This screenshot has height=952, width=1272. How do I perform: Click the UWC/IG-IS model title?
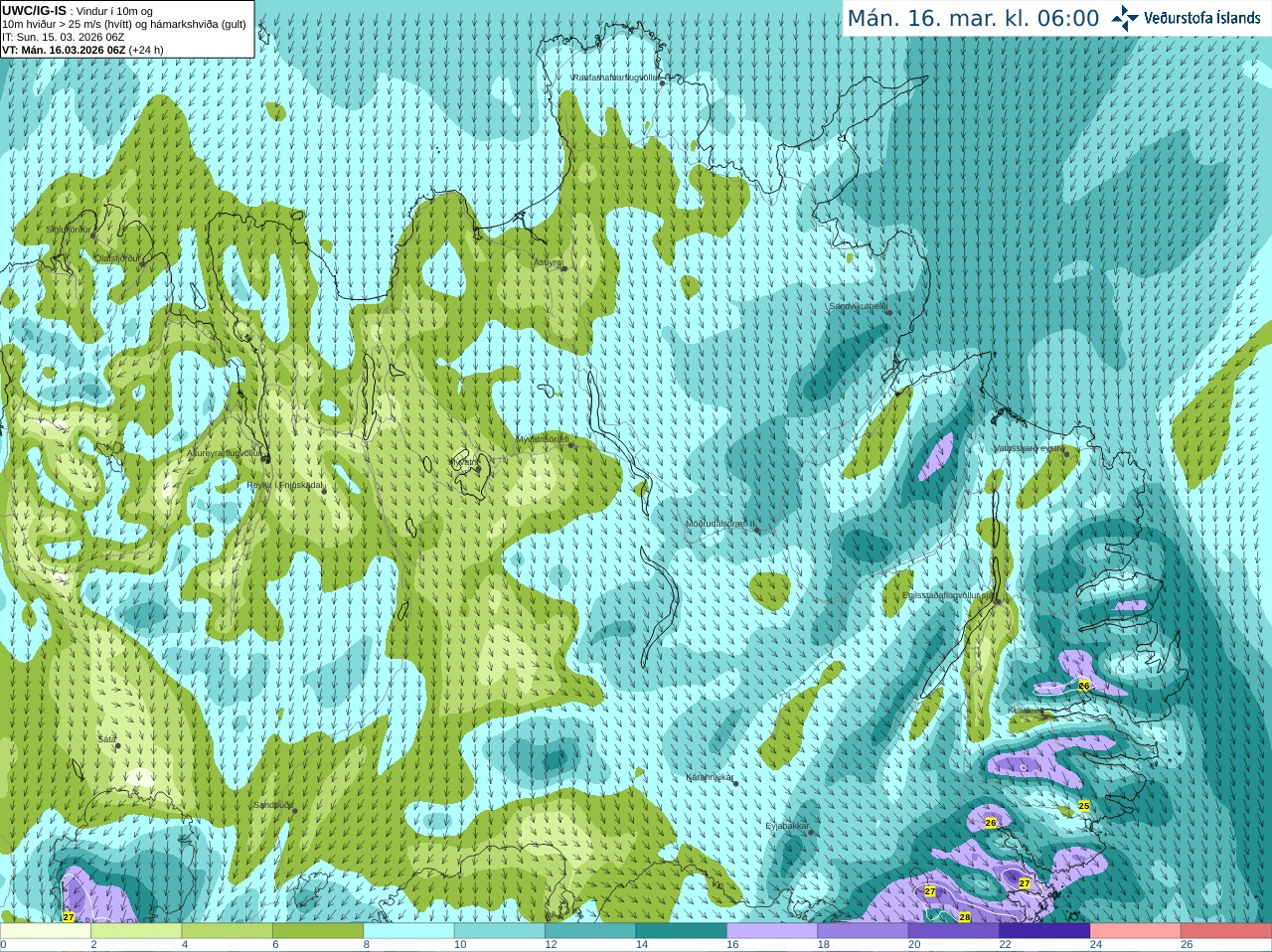(x=35, y=10)
